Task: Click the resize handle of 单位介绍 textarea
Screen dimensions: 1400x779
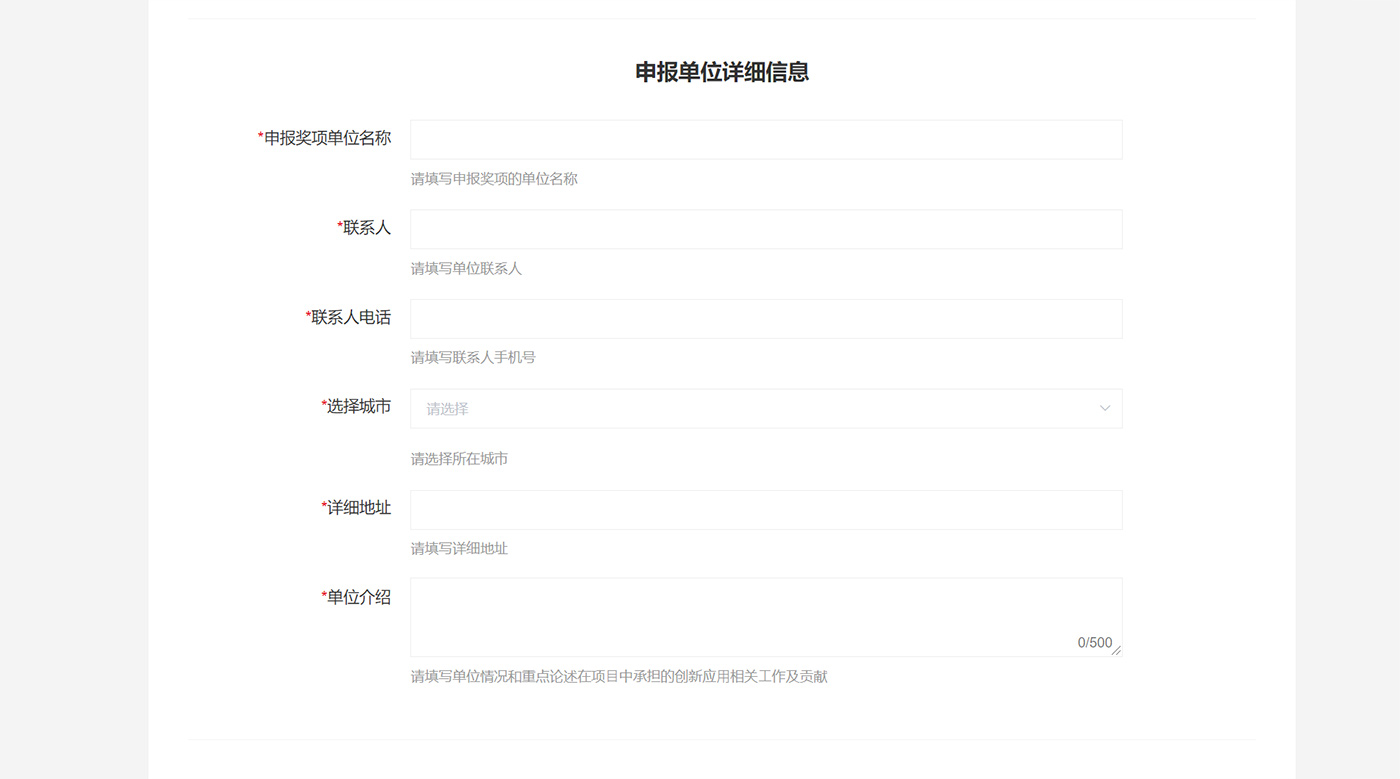Action: click(x=1116, y=650)
